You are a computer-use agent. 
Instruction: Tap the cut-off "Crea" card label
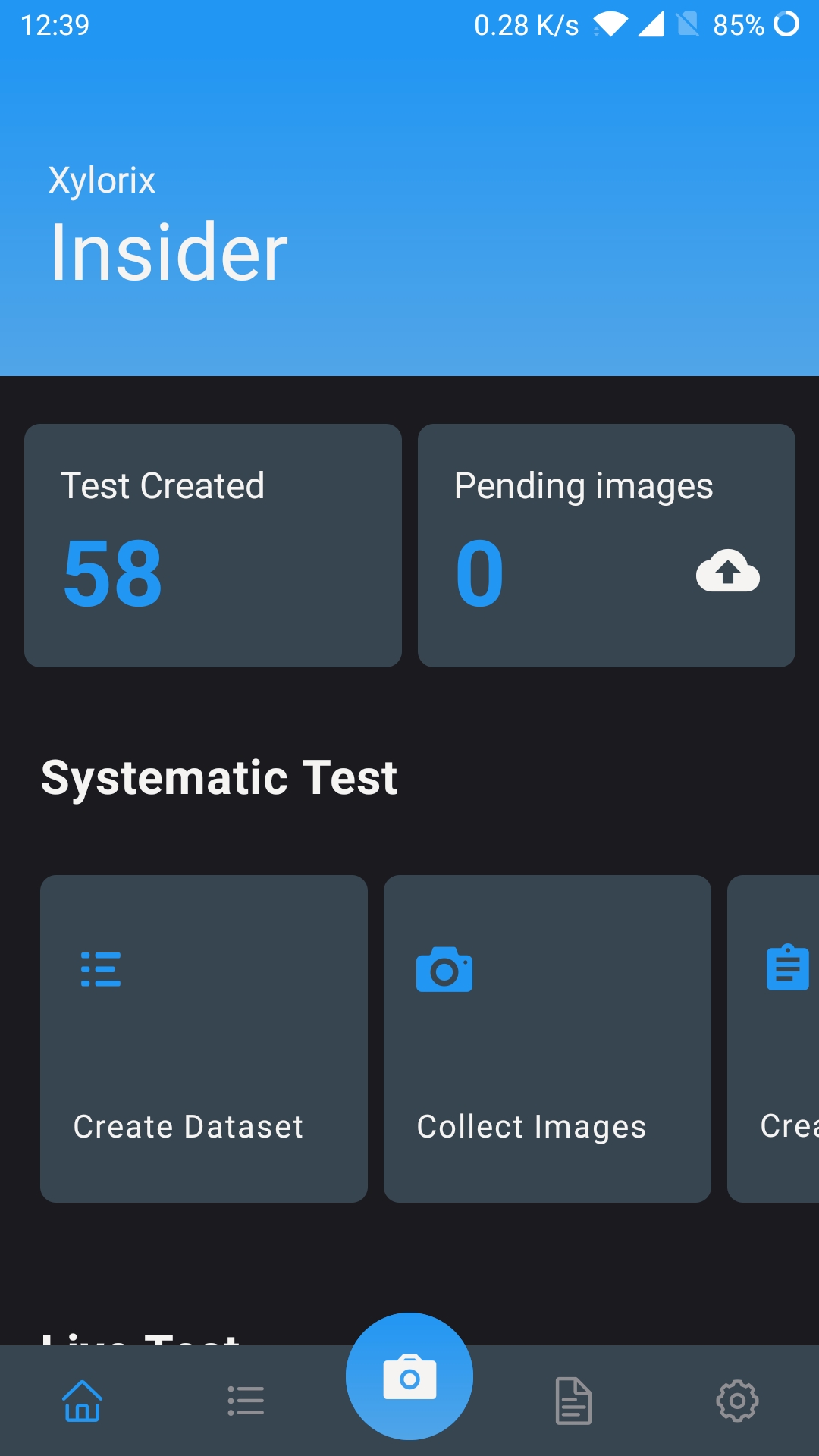coord(789,1126)
